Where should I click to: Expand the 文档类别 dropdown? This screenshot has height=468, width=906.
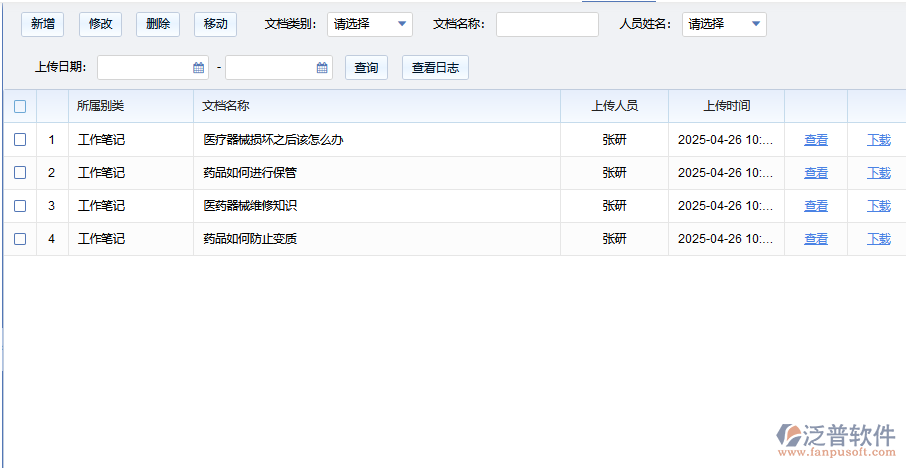pos(369,24)
